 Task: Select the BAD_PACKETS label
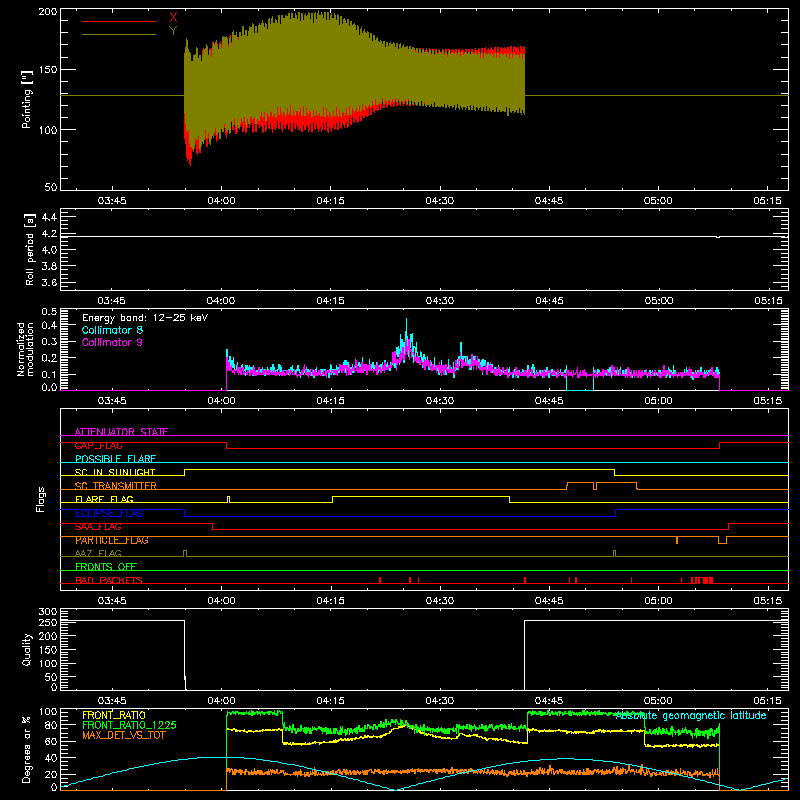tap(109, 580)
